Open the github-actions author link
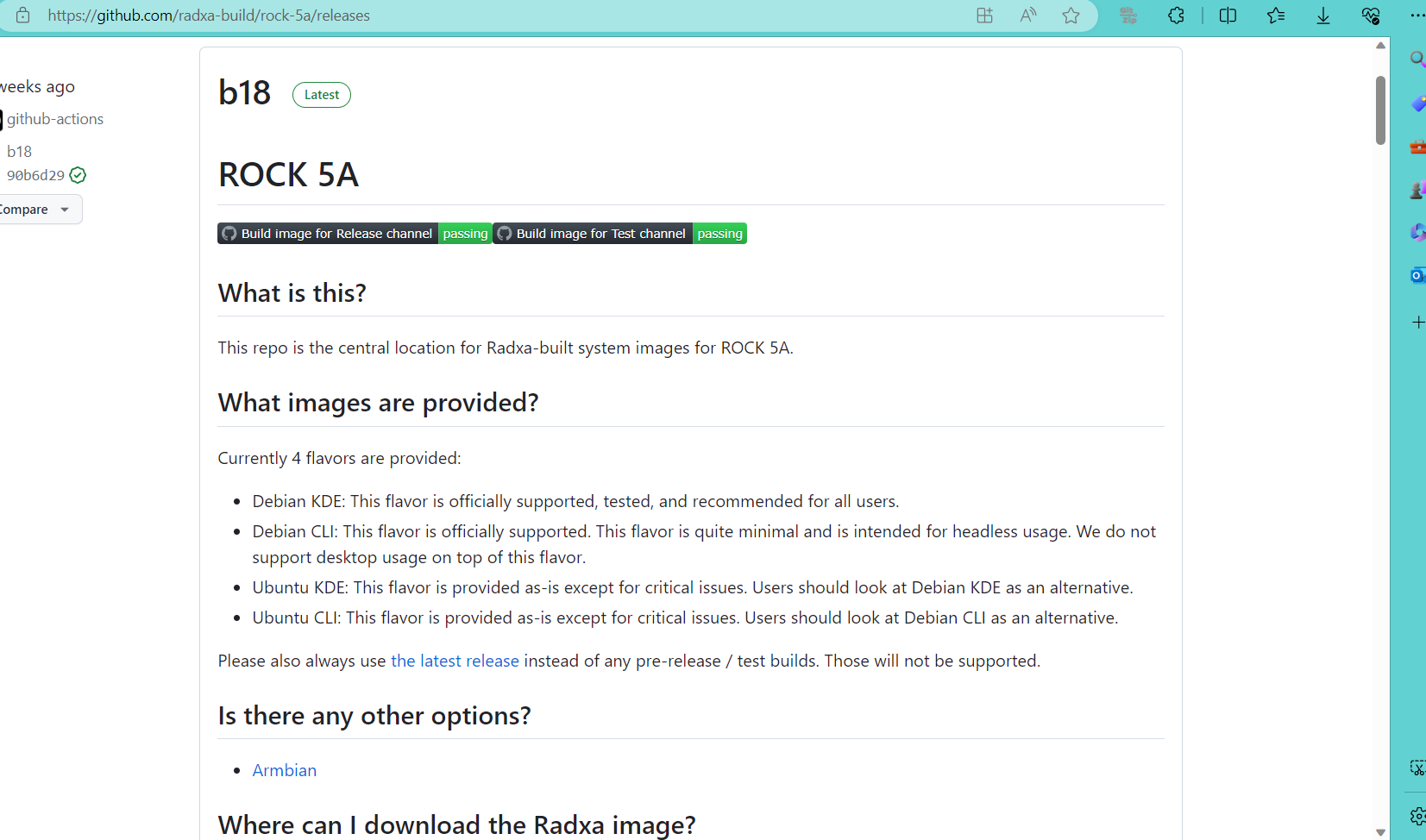This screenshot has width=1426, height=840. pyautogui.click(x=55, y=119)
